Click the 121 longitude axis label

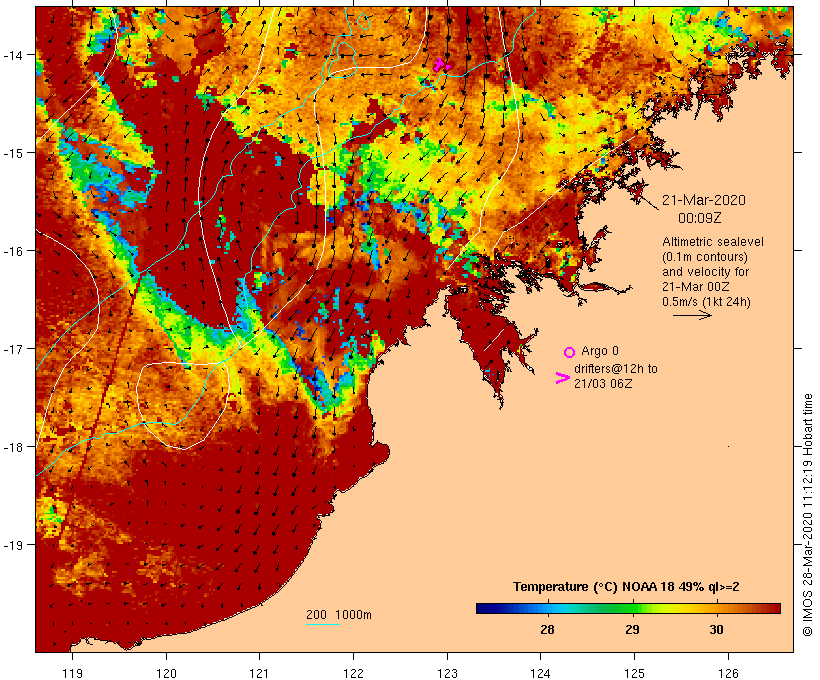(259, 673)
